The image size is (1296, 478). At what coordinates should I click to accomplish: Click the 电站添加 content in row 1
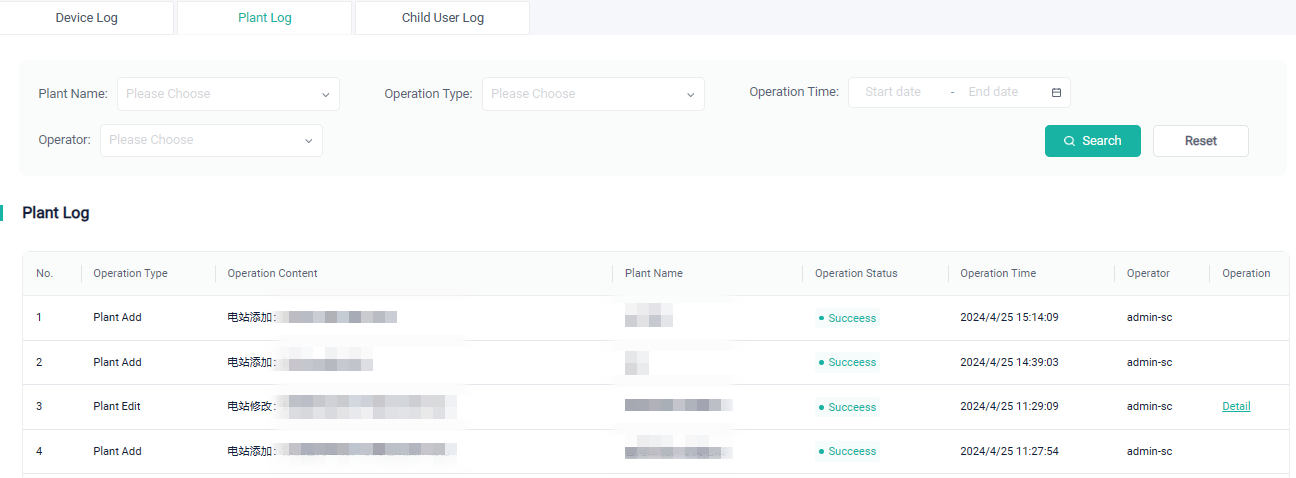[250, 318]
